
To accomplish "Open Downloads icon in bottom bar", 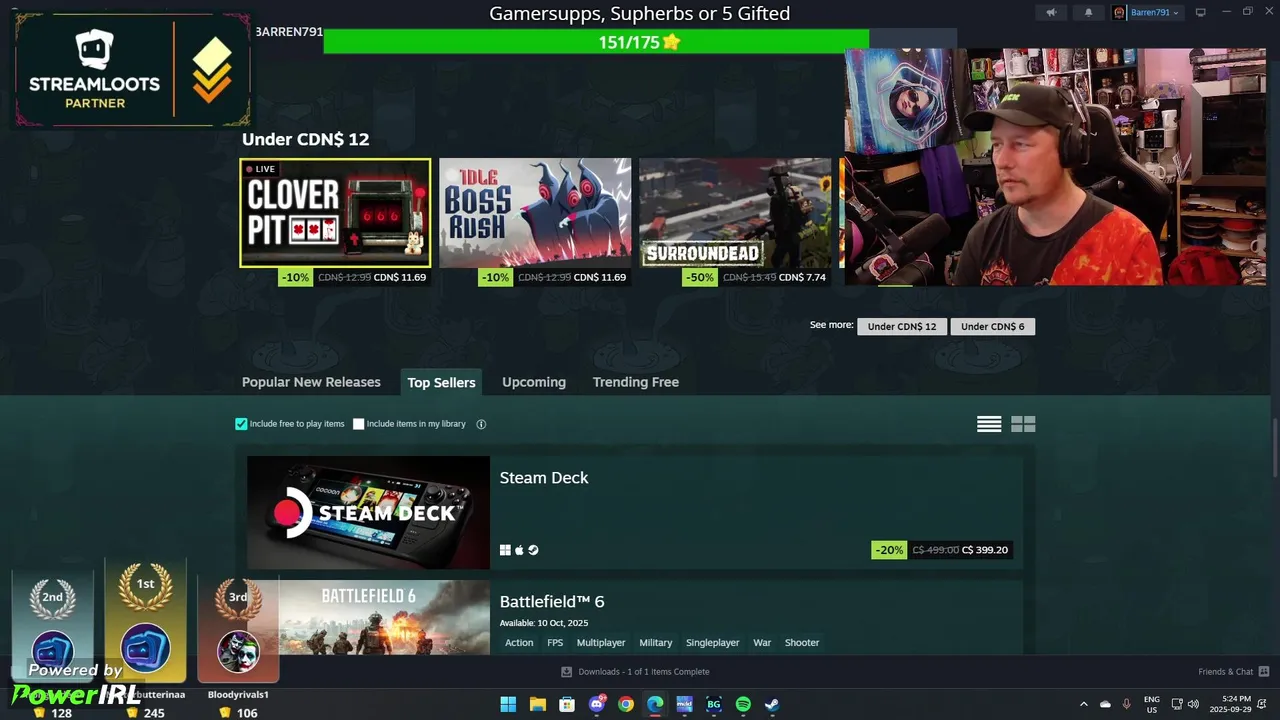I will tap(566, 672).
